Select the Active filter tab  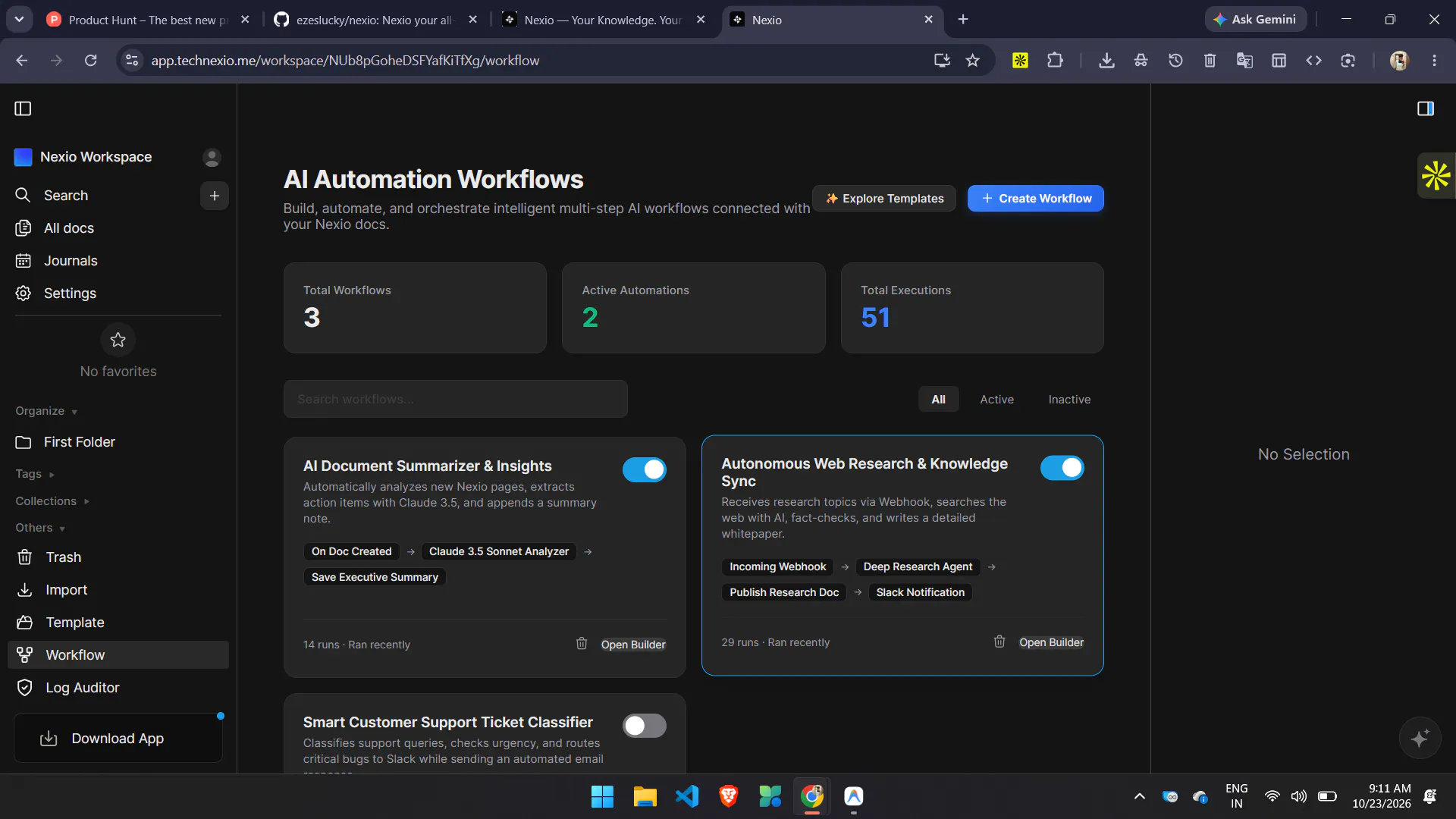click(996, 400)
